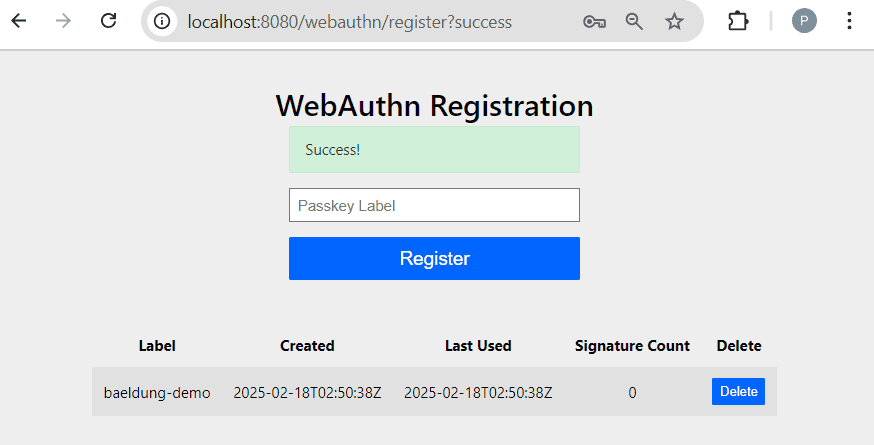View site information icon in address bar
Image resolution: width=874 pixels, height=445 pixels.
(x=162, y=21)
